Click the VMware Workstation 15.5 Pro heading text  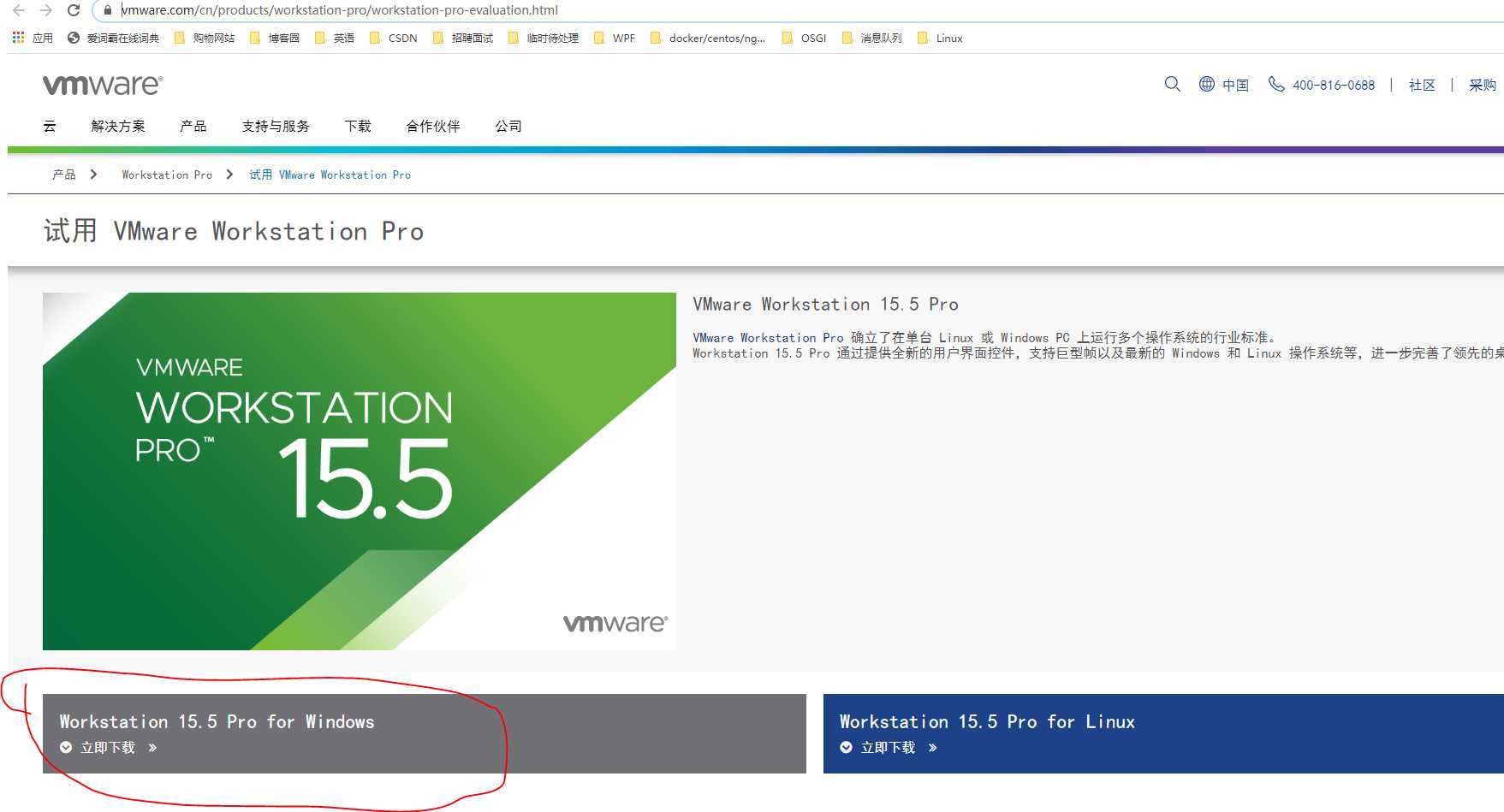pyautogui.click(x=825, y=305)
